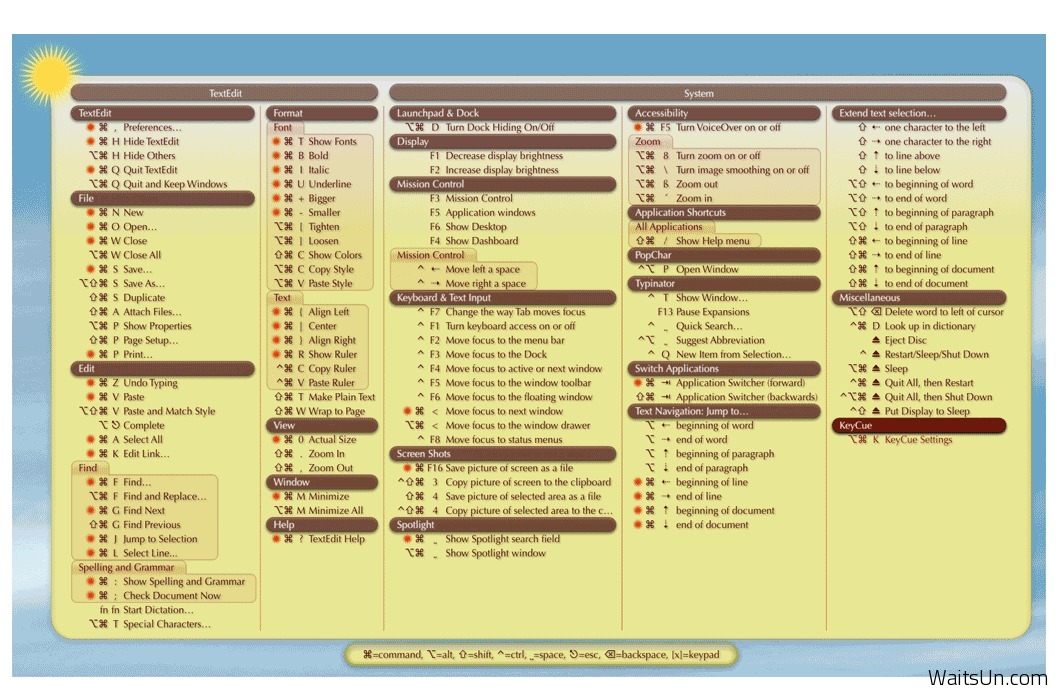Choose Show Colors under Font
The image size is (1058, 693).
334,255
